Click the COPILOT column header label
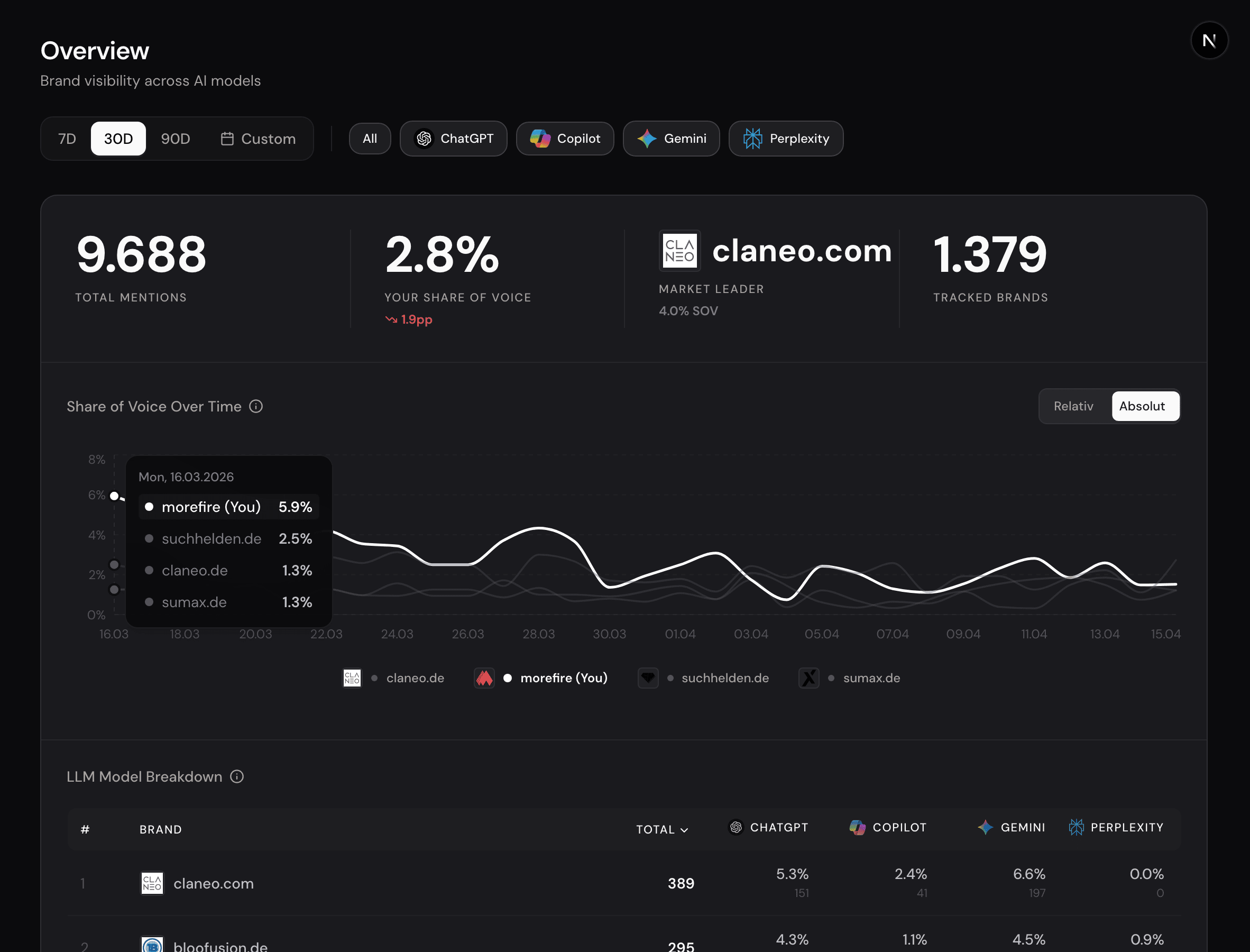 click(x=900, y=827)
